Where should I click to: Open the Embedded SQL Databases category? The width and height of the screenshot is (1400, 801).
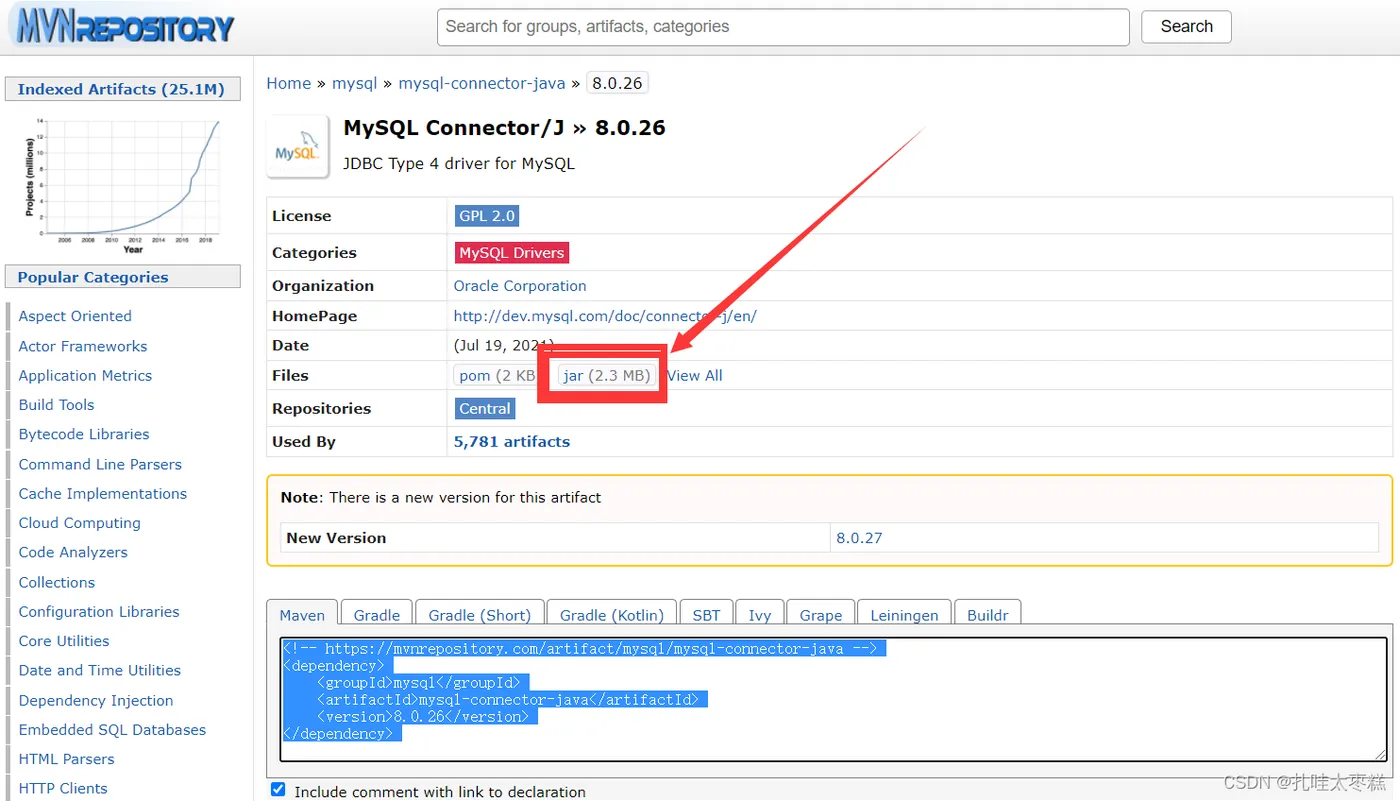[112, 729]
